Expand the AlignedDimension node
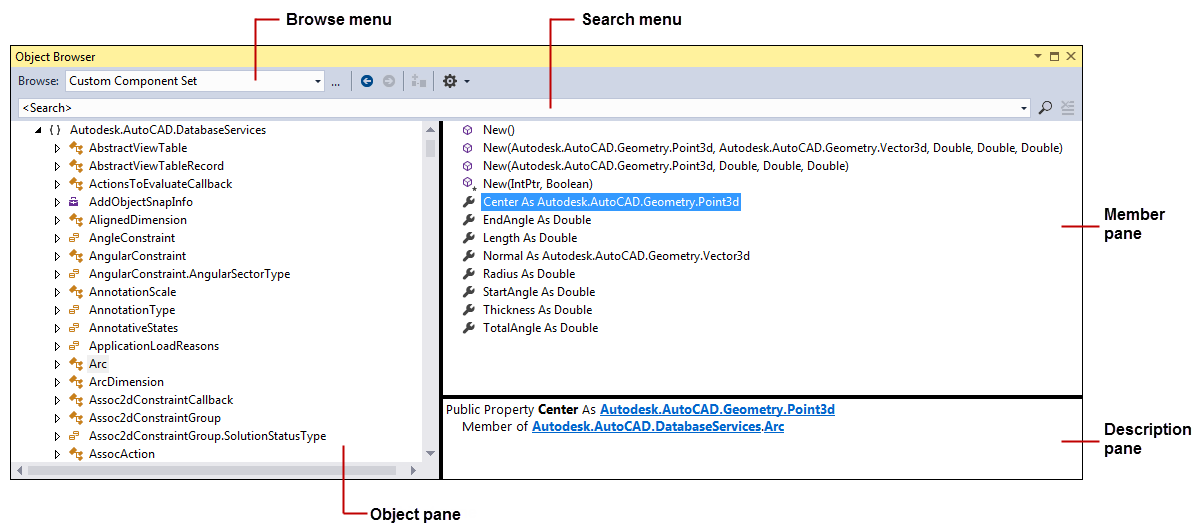Viewport: 1203px width, 530px height. [x=57, y=220]
